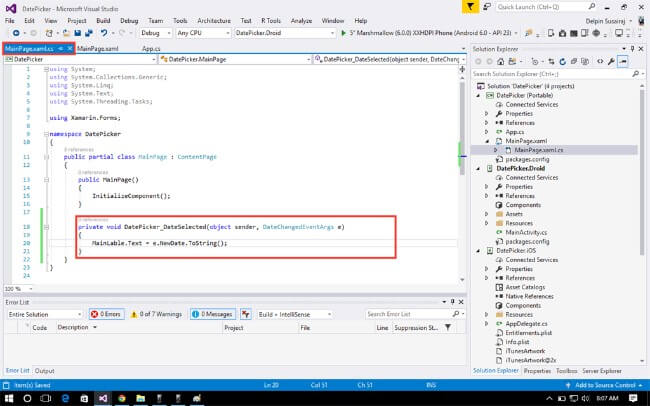Viewport: 650px width, 406px height.
Task: Click the yellow notifications flag icon
Action: coord(471,7)
